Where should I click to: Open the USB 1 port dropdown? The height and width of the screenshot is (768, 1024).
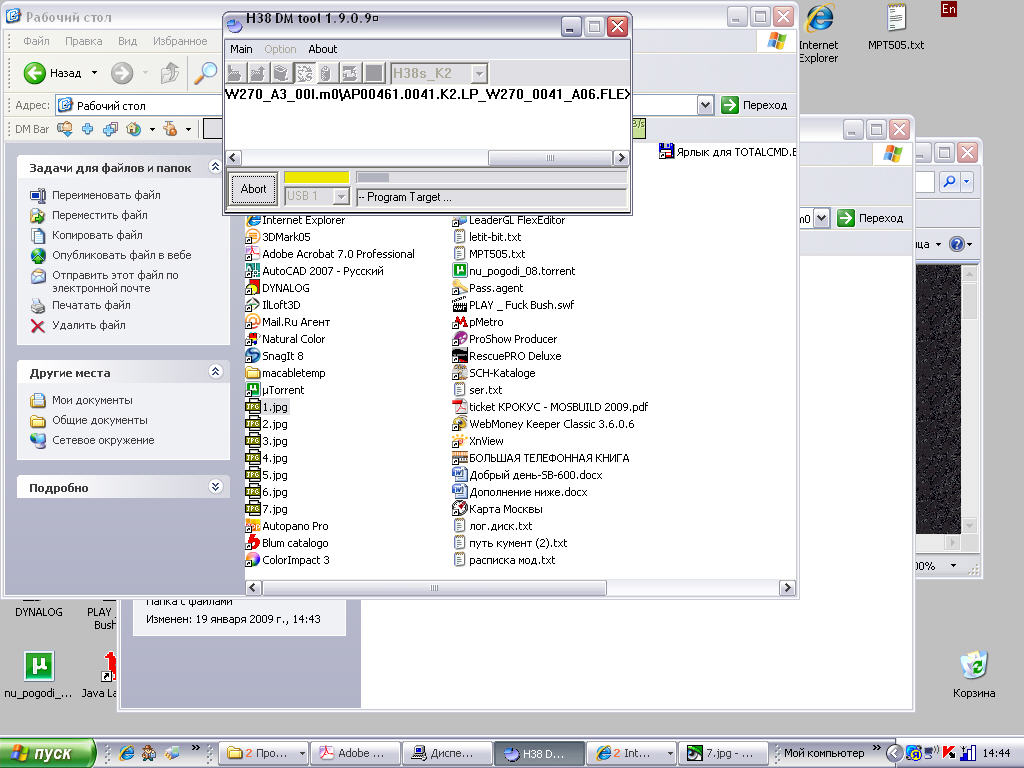[341, 196]
